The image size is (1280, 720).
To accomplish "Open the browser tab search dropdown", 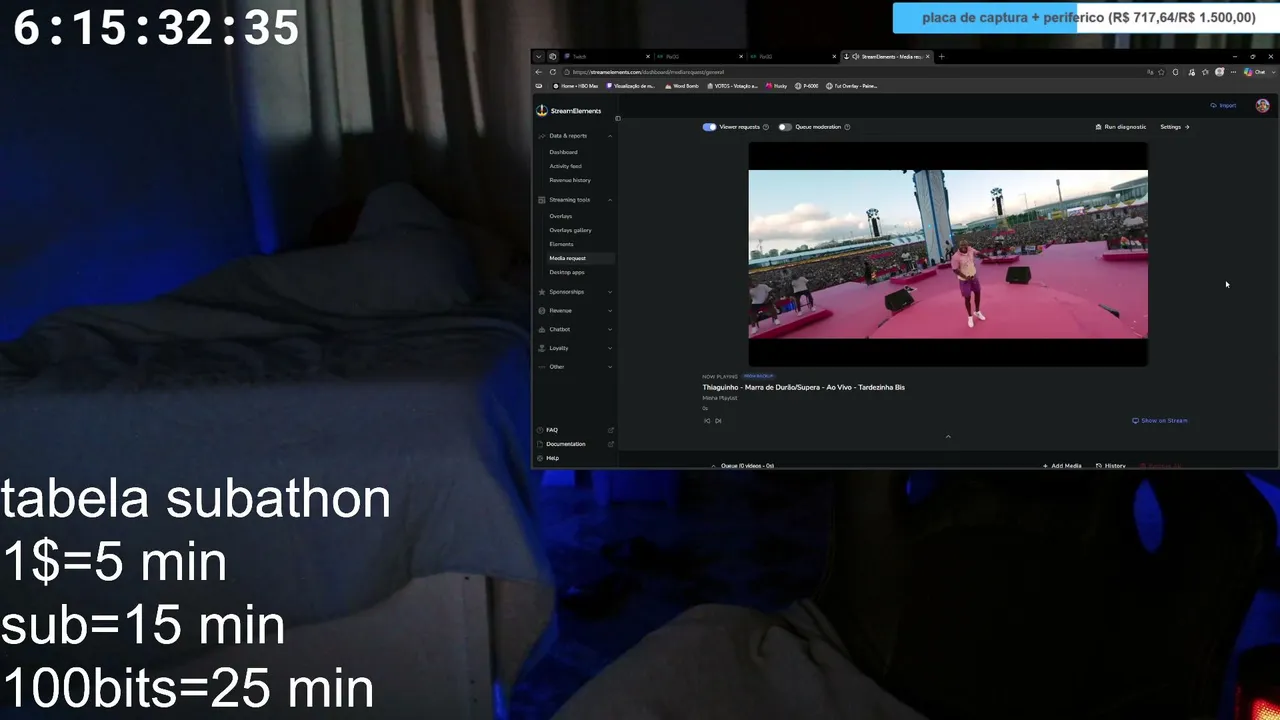I will 539,56.
